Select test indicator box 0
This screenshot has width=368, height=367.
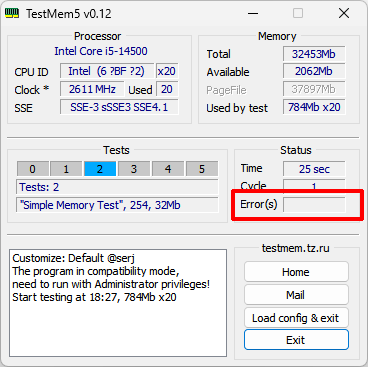click(33, 169)
